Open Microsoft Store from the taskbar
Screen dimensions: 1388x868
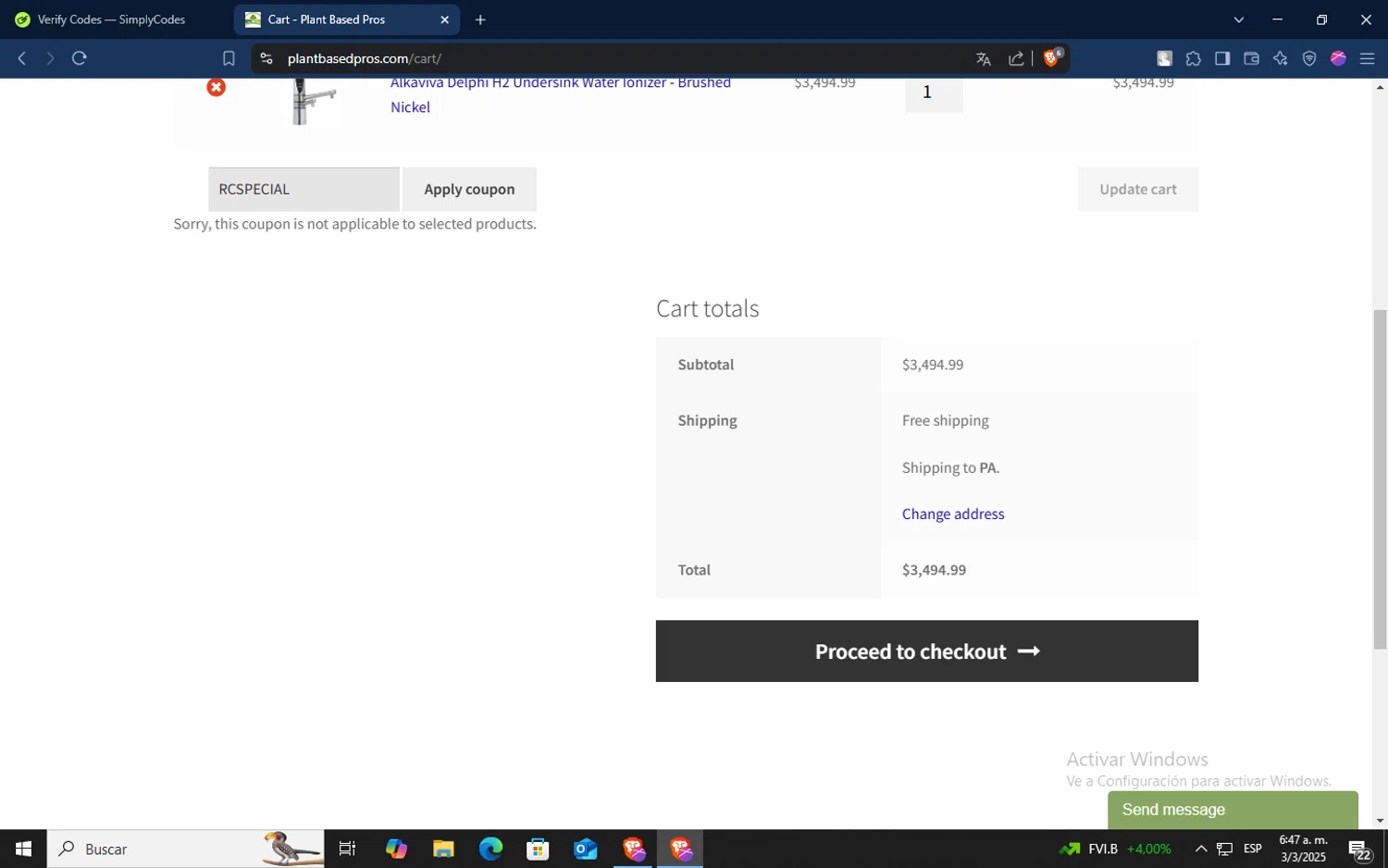[538, 849]
